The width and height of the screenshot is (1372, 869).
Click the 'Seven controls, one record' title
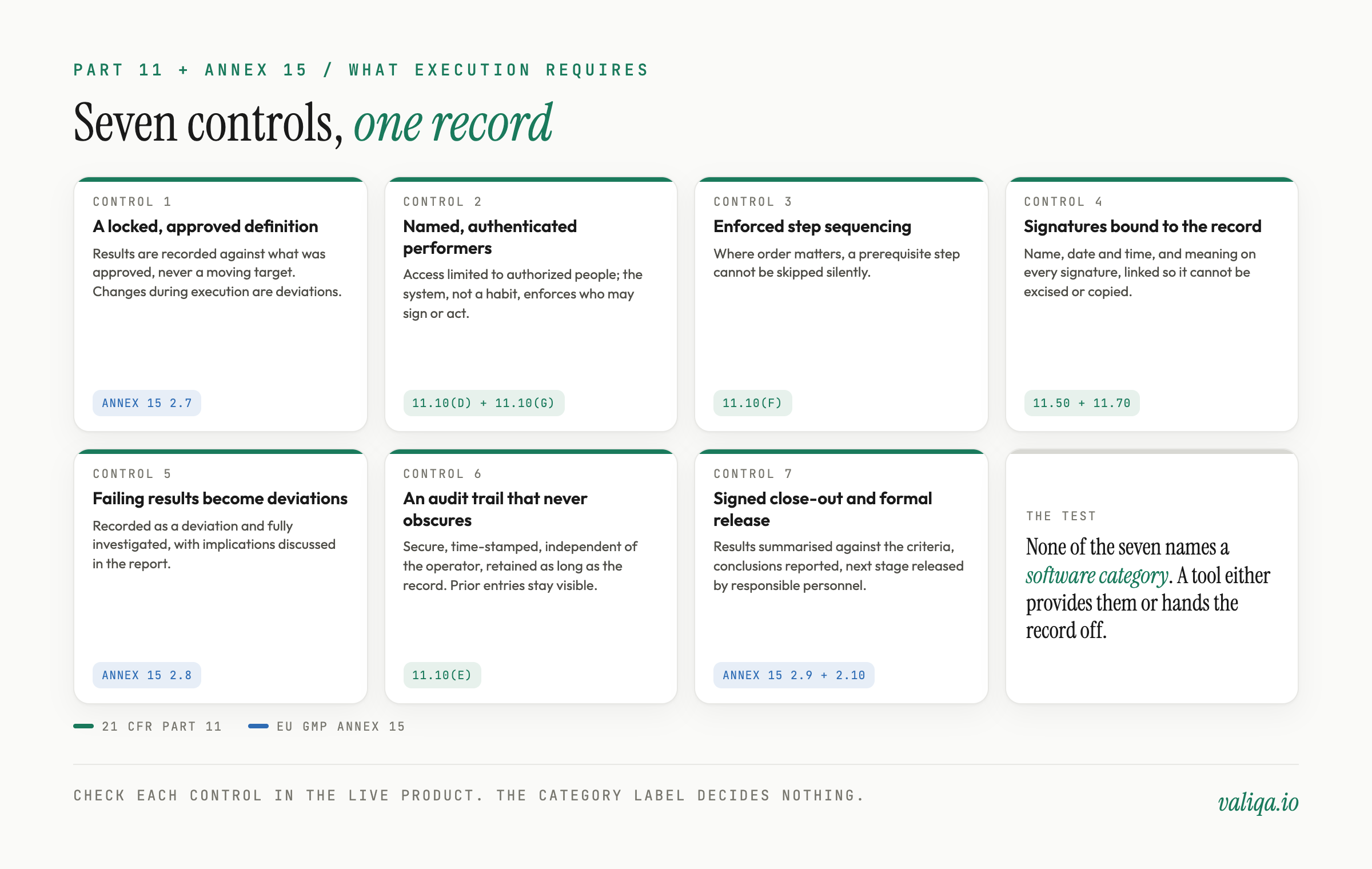313,123
